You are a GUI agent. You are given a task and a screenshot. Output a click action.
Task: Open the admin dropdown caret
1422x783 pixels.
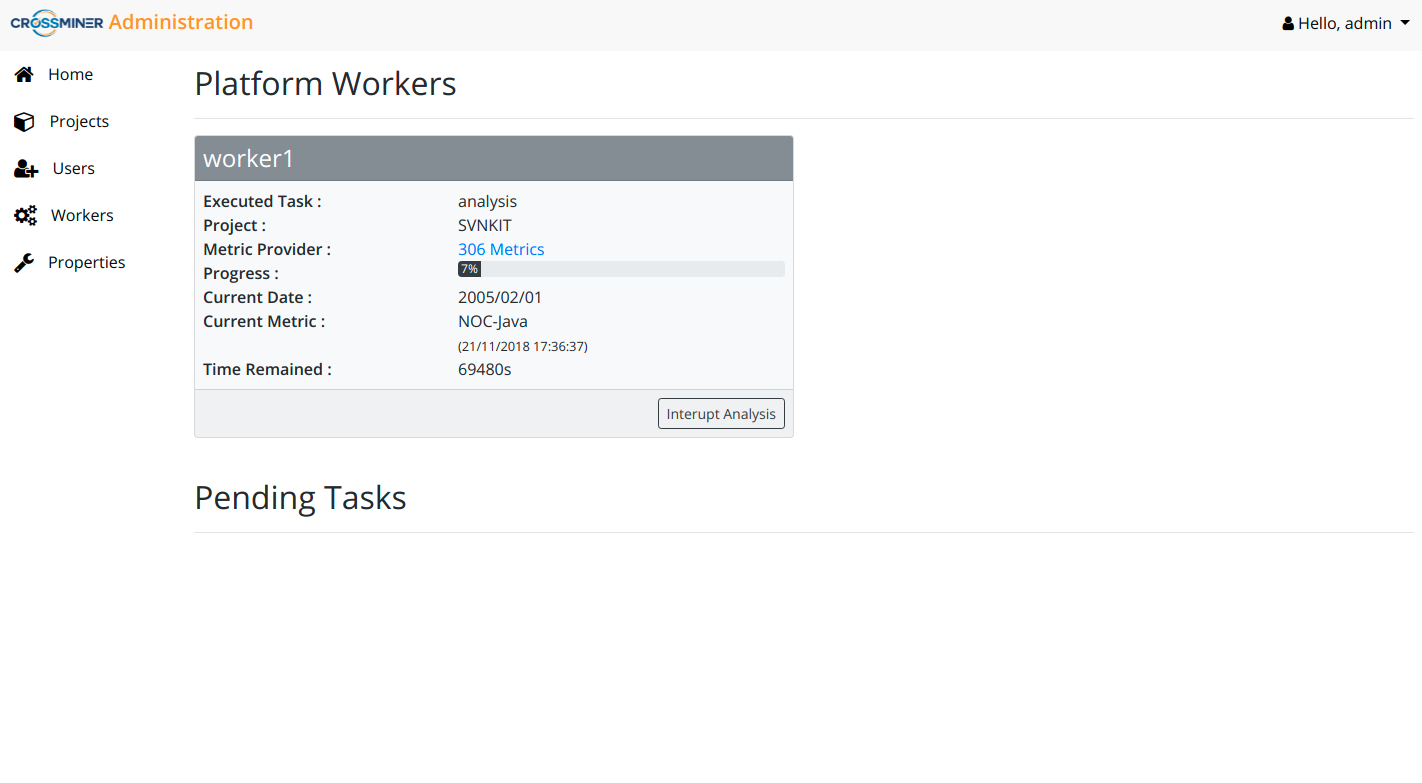(1405, 23)
